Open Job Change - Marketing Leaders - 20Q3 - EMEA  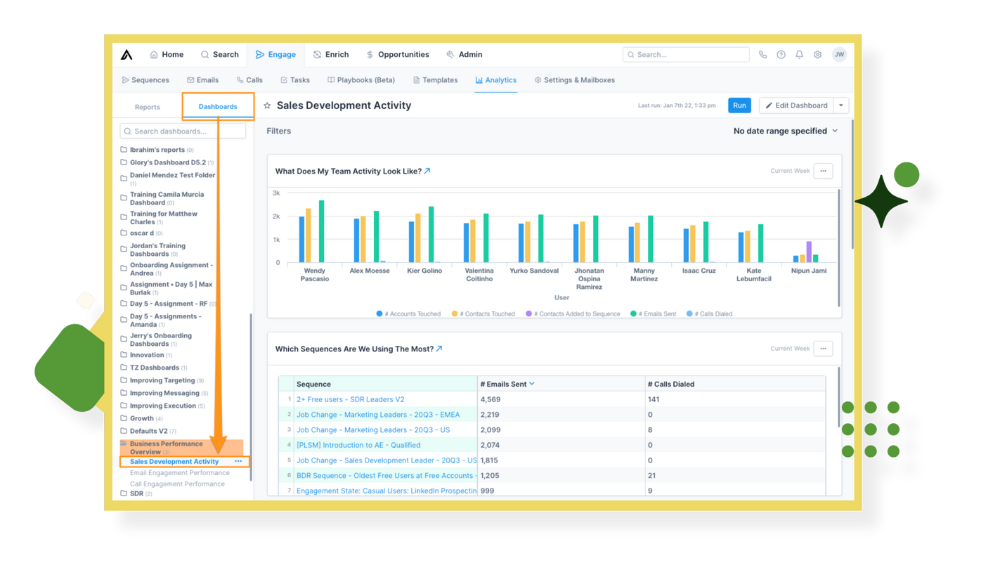tap(378, 415)
